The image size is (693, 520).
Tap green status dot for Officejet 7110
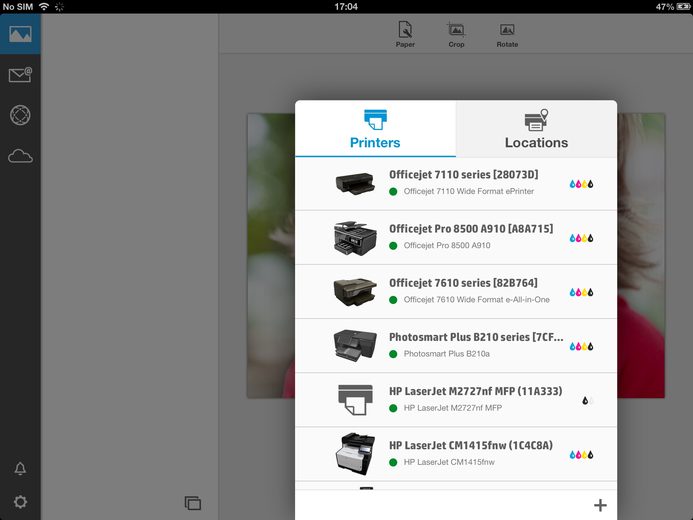393,191
